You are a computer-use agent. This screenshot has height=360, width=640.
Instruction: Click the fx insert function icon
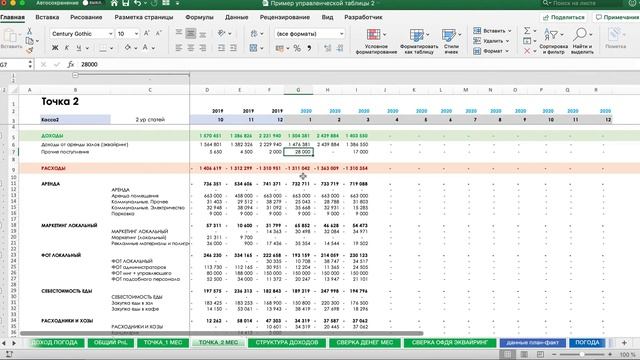pyautogui.click(x=71, y=64)
